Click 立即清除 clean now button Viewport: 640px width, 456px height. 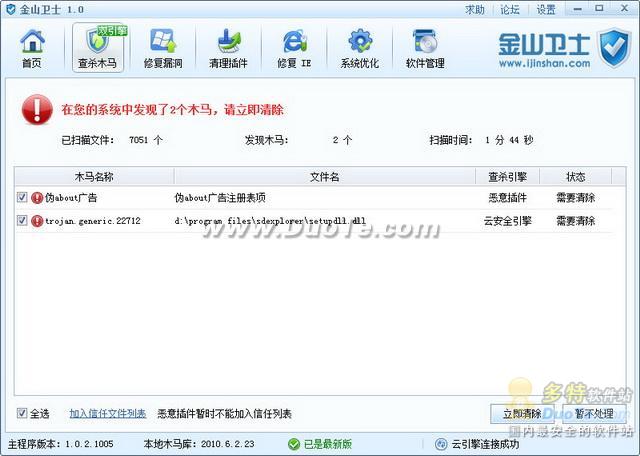tap(522, 414)
